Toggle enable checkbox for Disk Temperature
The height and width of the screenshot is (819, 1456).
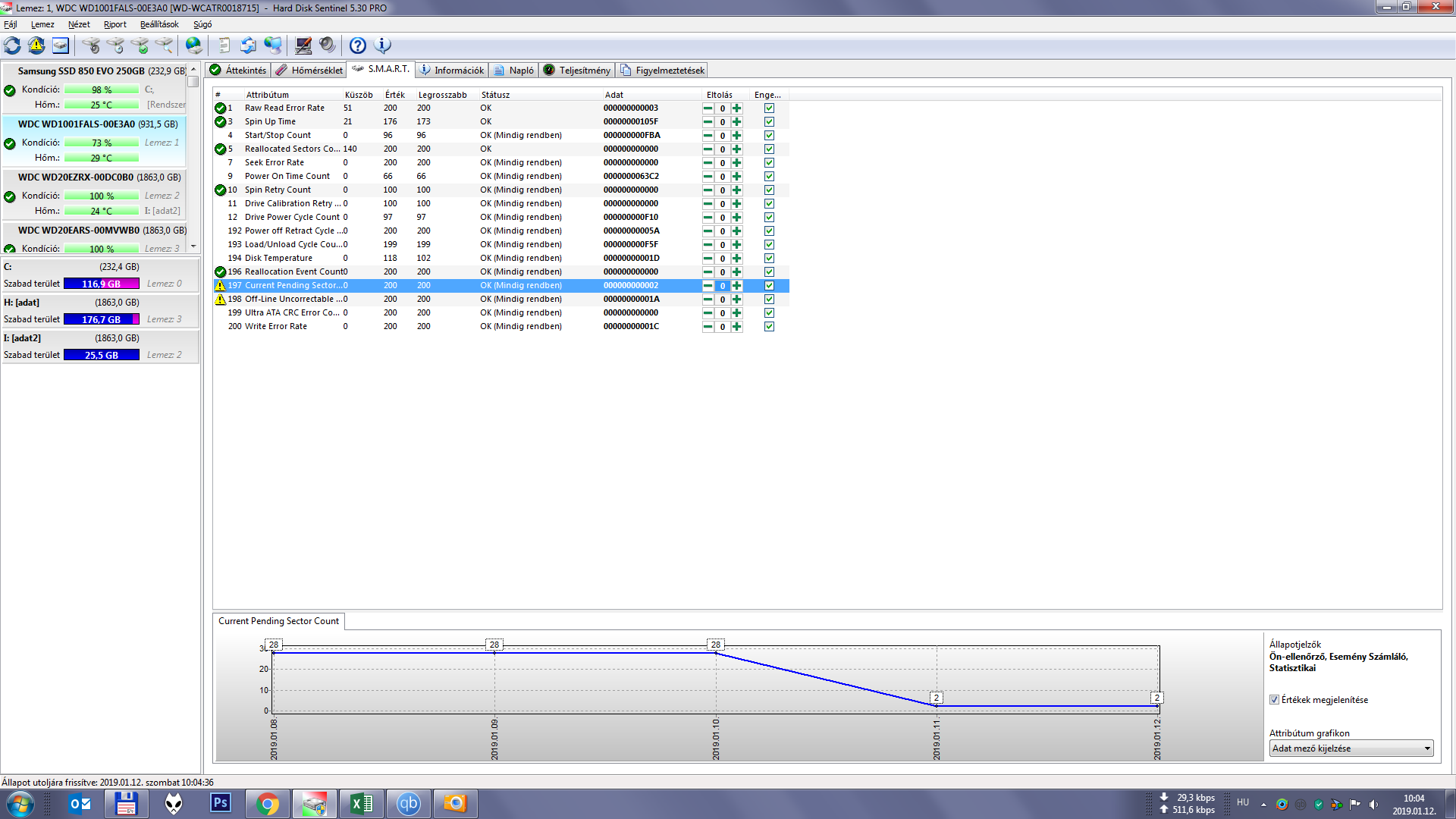[769, 258]
